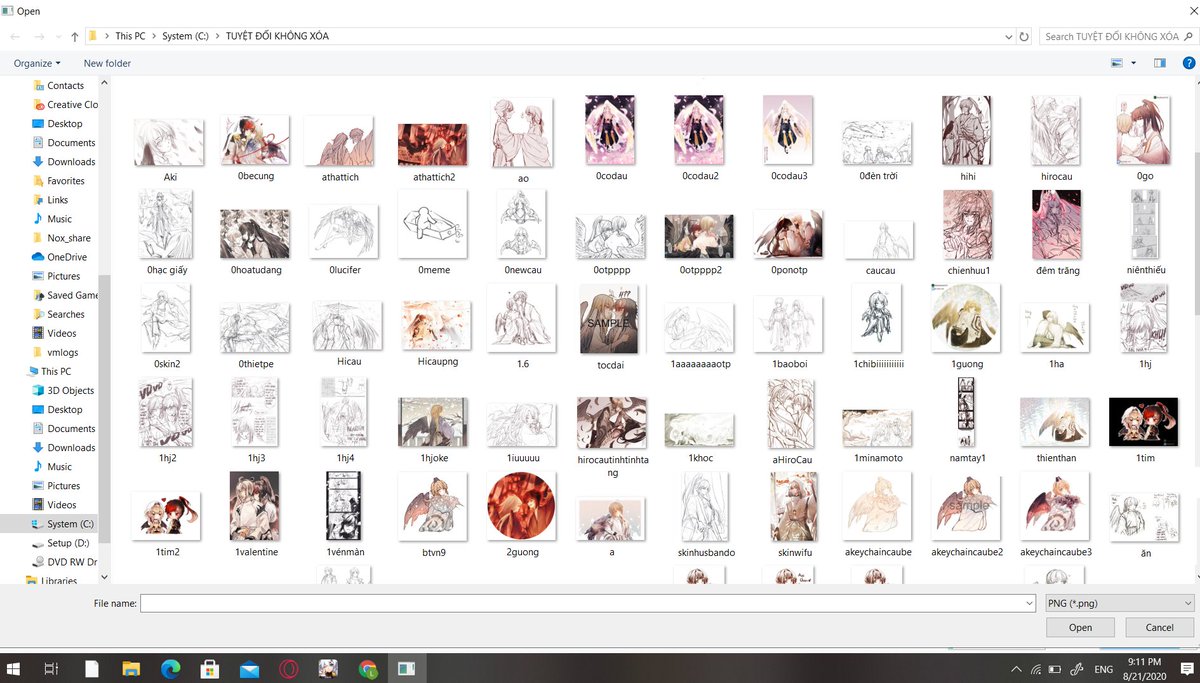The width and height of the screenshot is (1200, 683).
Task: Open the Mail app on the taskbar
Action: tap(249, 668)
